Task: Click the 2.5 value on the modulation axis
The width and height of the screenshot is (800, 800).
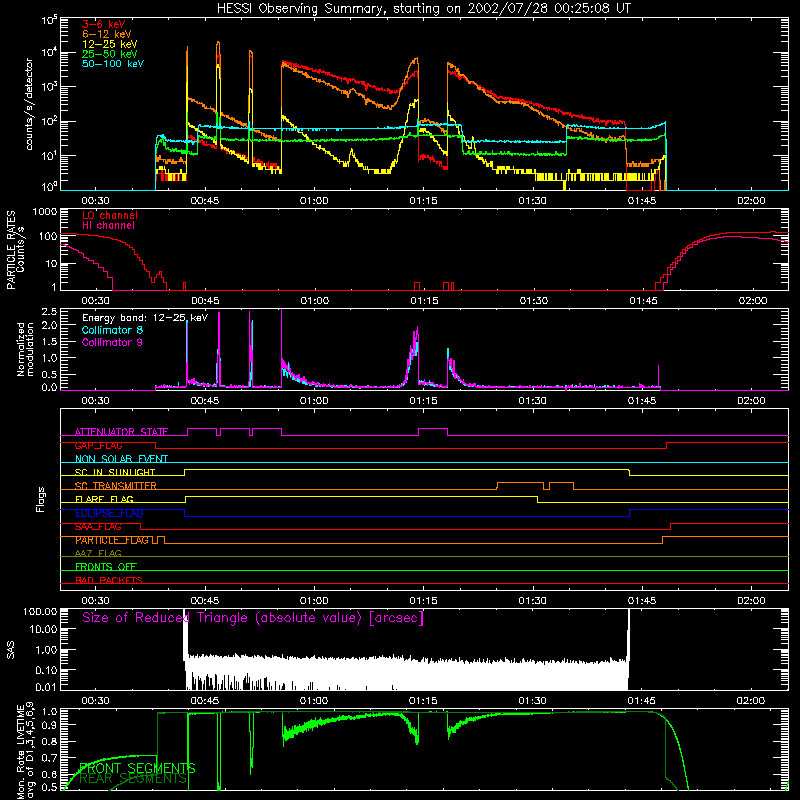Action: [49, 312]
